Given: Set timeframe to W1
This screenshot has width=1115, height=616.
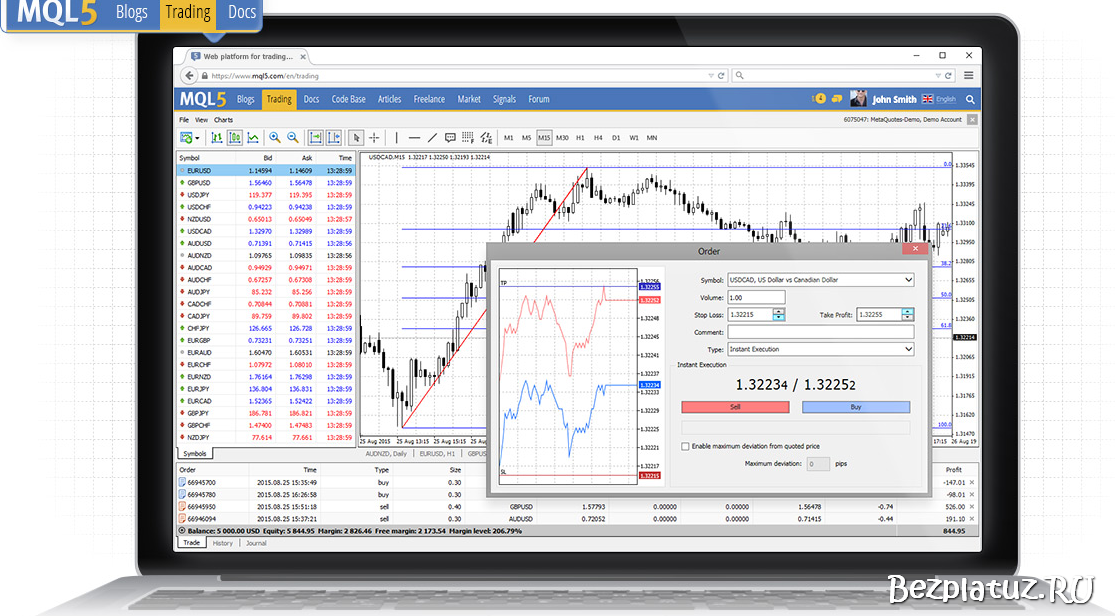Looking at the screenshot, I should (x=634, y=138).
